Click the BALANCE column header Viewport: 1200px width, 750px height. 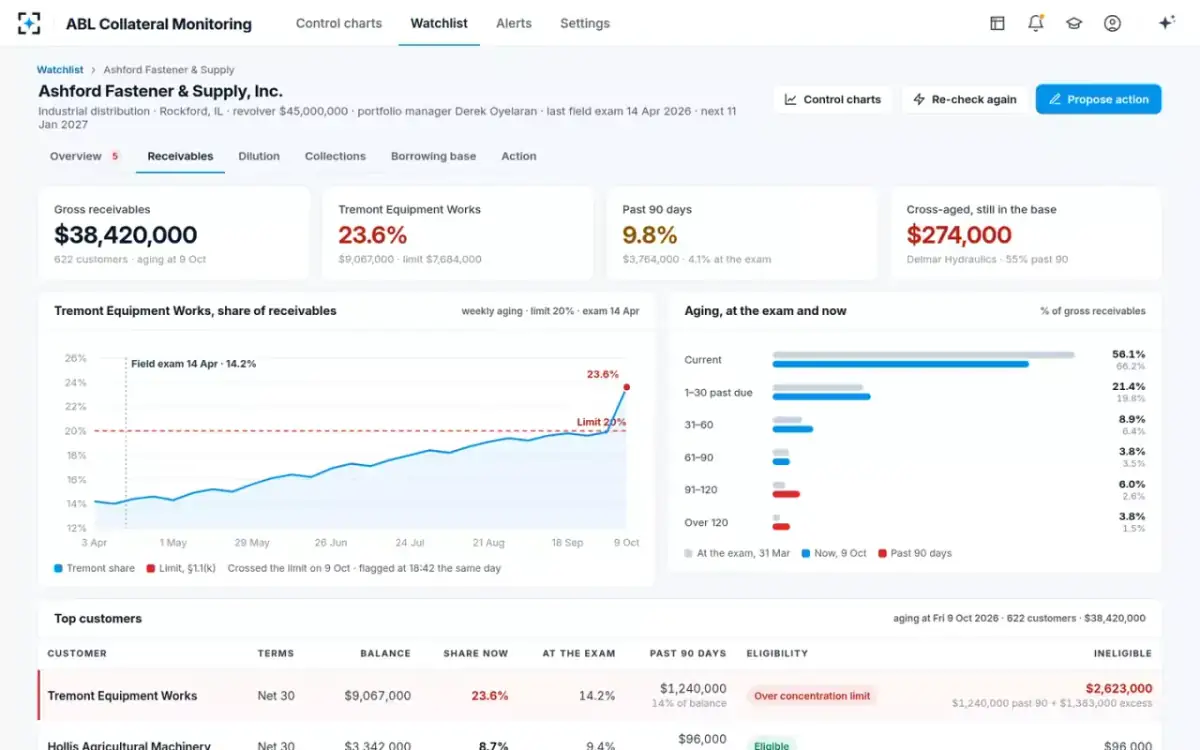click(385, 653)
